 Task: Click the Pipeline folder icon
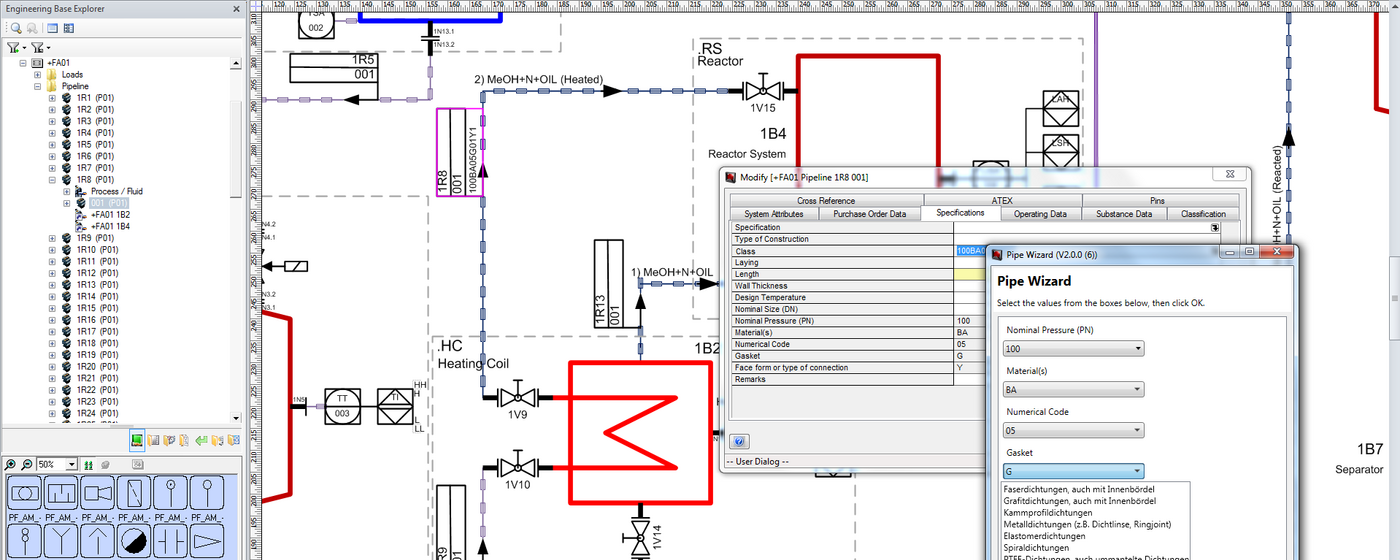(x=52, y=86)
